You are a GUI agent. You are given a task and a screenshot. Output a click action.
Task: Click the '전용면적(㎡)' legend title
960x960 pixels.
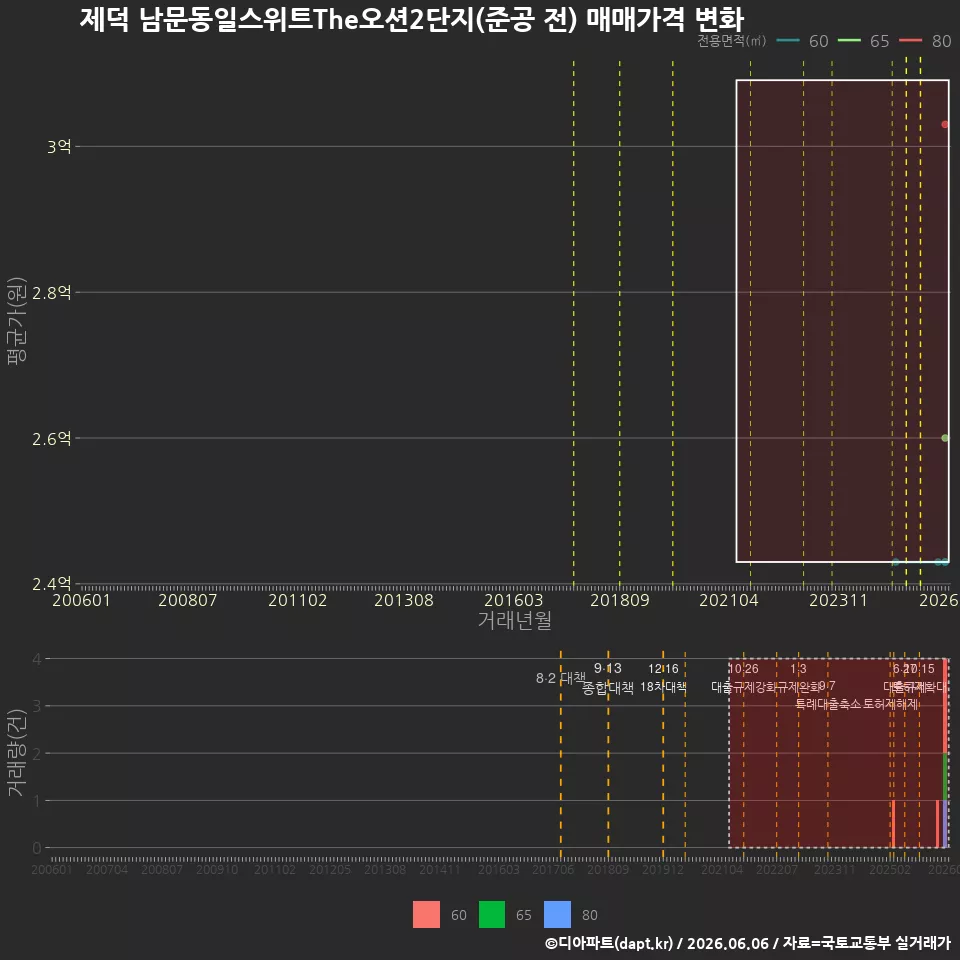(732, 40)
